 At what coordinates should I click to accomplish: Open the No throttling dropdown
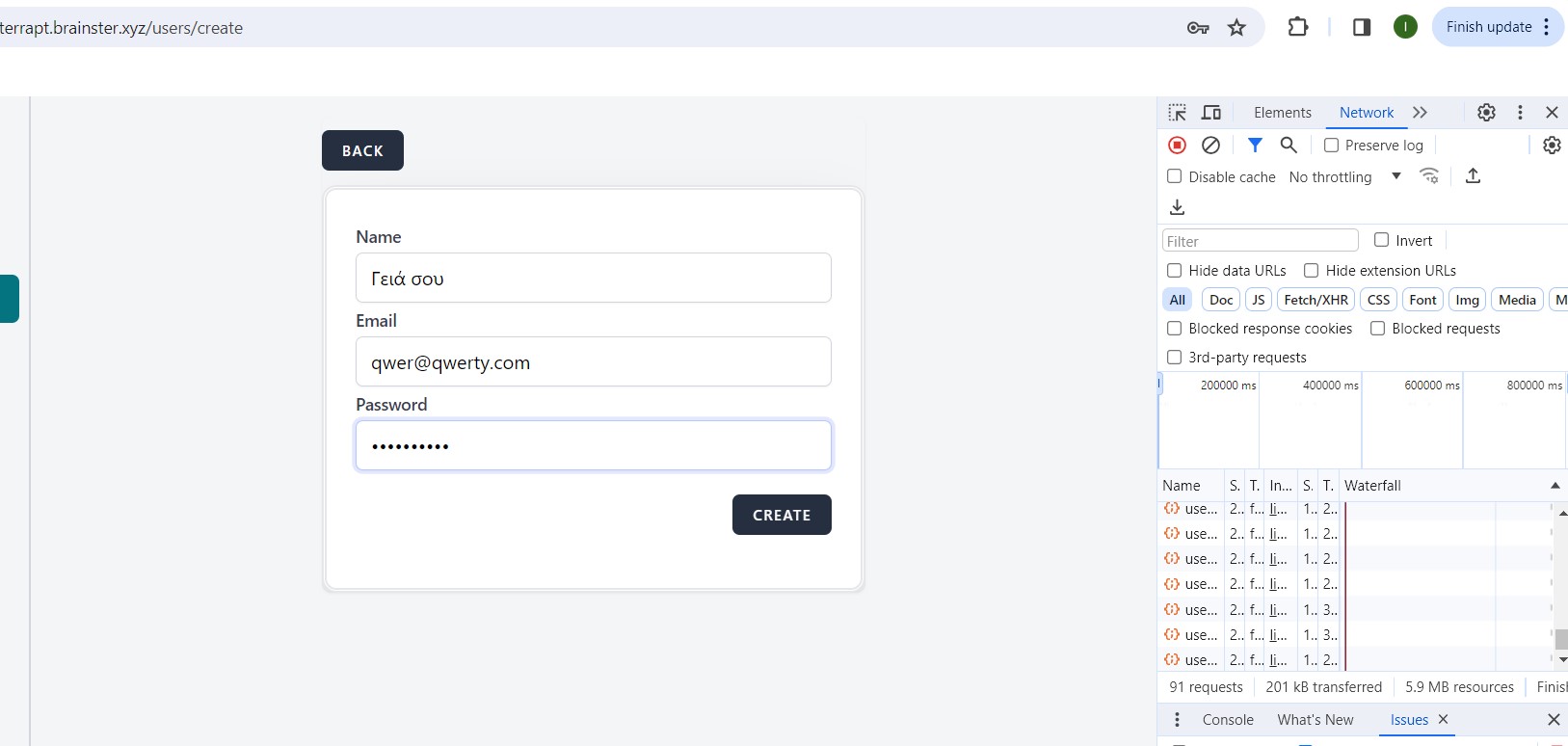1344,177
